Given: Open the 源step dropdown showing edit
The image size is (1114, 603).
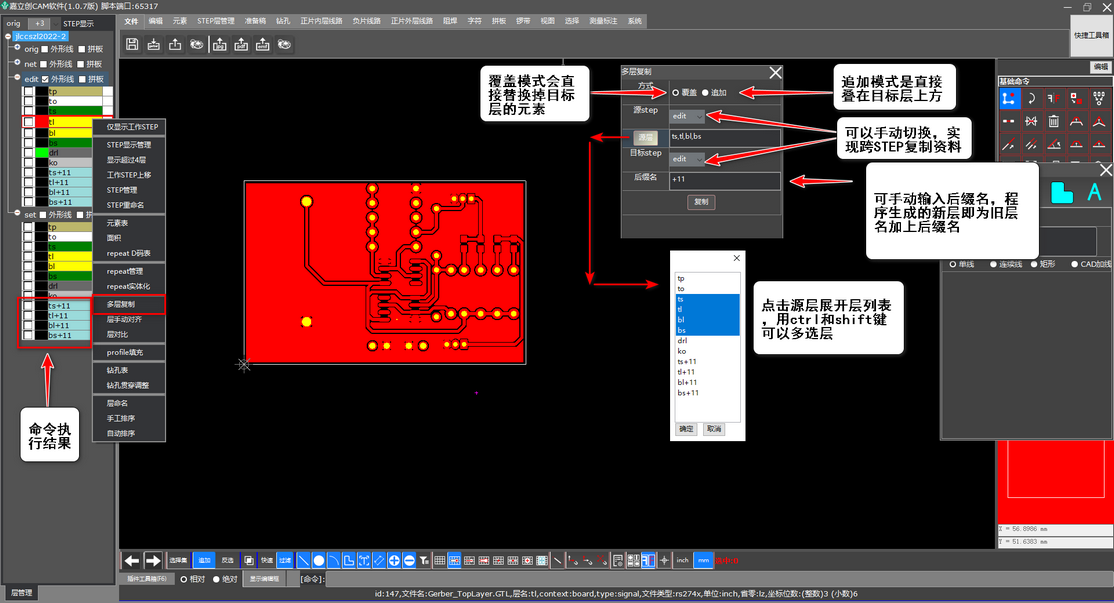Looking at the screenshot, I should pyautogui.click(x=687, y=116).
